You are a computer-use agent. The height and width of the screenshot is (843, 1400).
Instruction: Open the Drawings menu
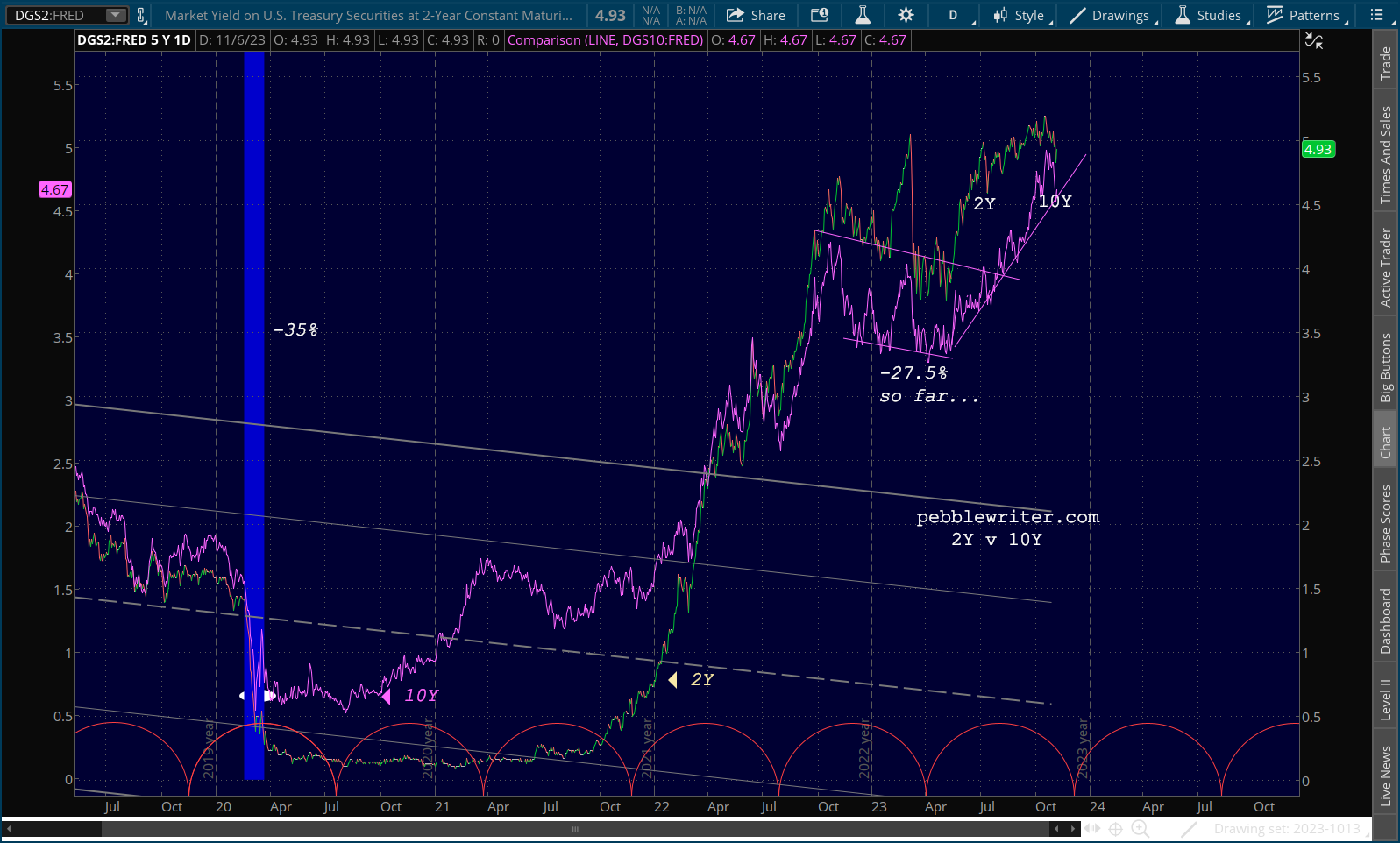1112,15
